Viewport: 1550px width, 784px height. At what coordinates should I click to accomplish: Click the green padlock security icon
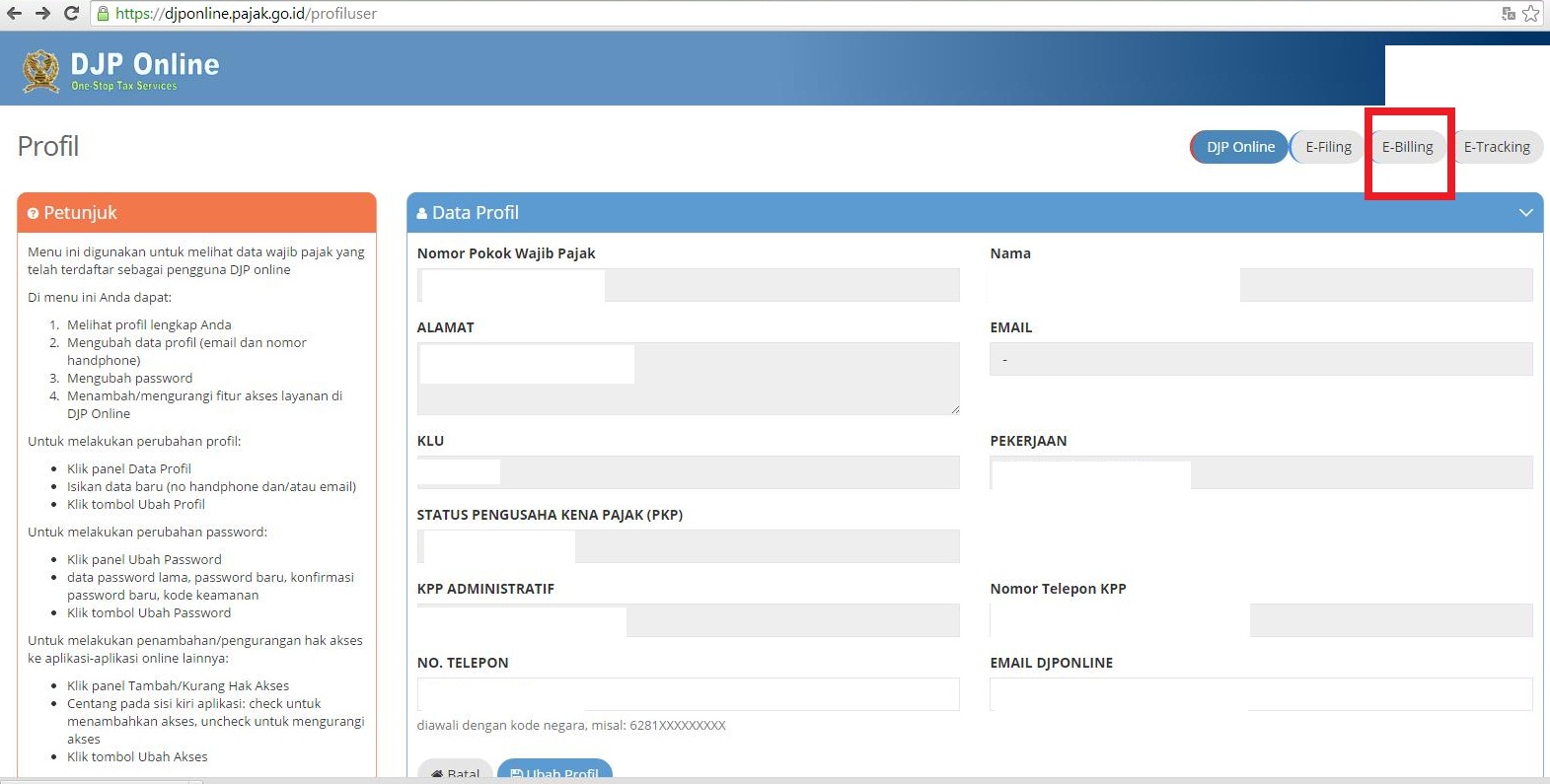click(x=104, y=14)
